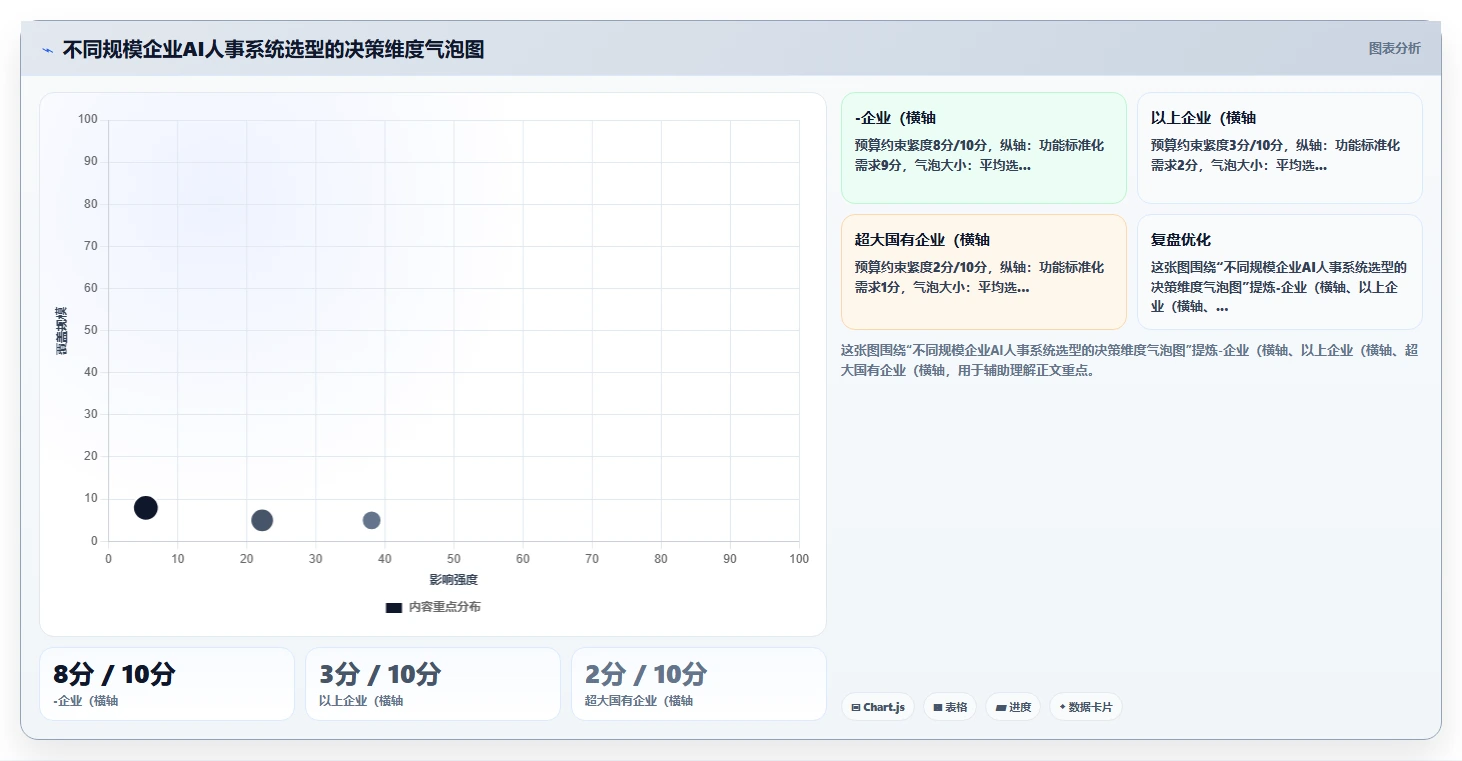The width and height of the screenshot is (1462, 761).
Task: Click the 数据卡片 chip icon
Action: (x=1063, y=707)
